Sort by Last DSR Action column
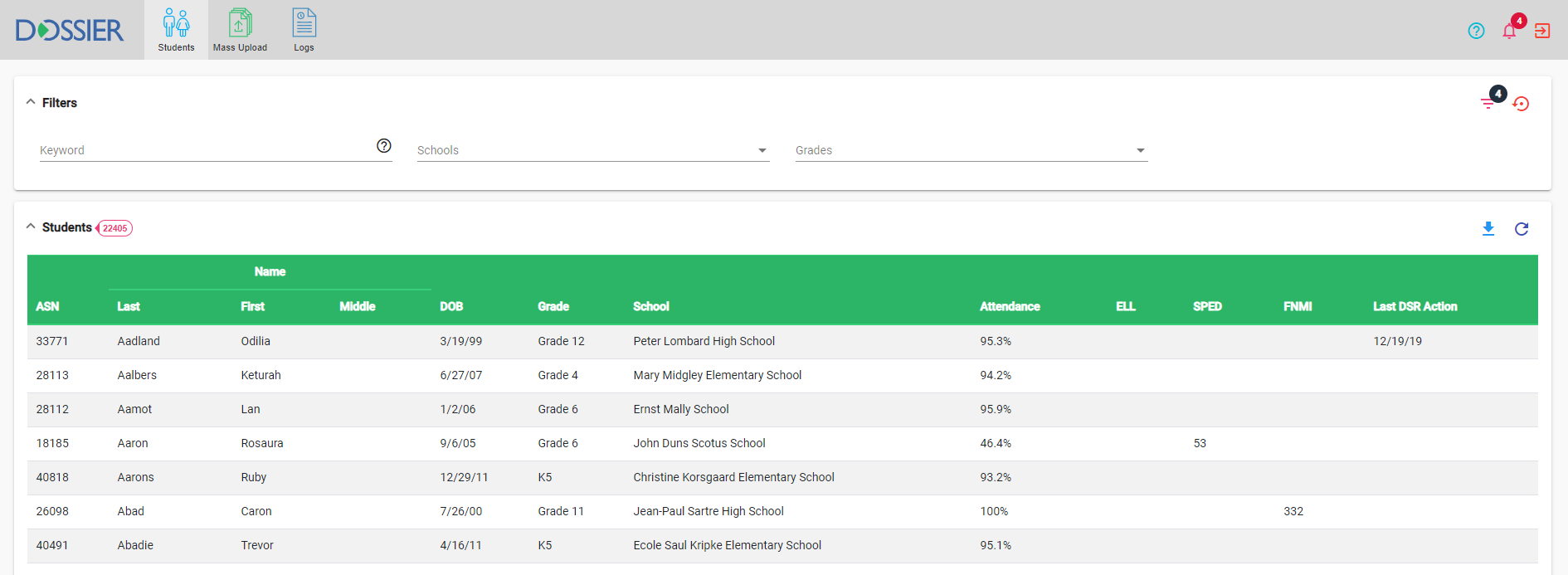 tap(1415, 306)
